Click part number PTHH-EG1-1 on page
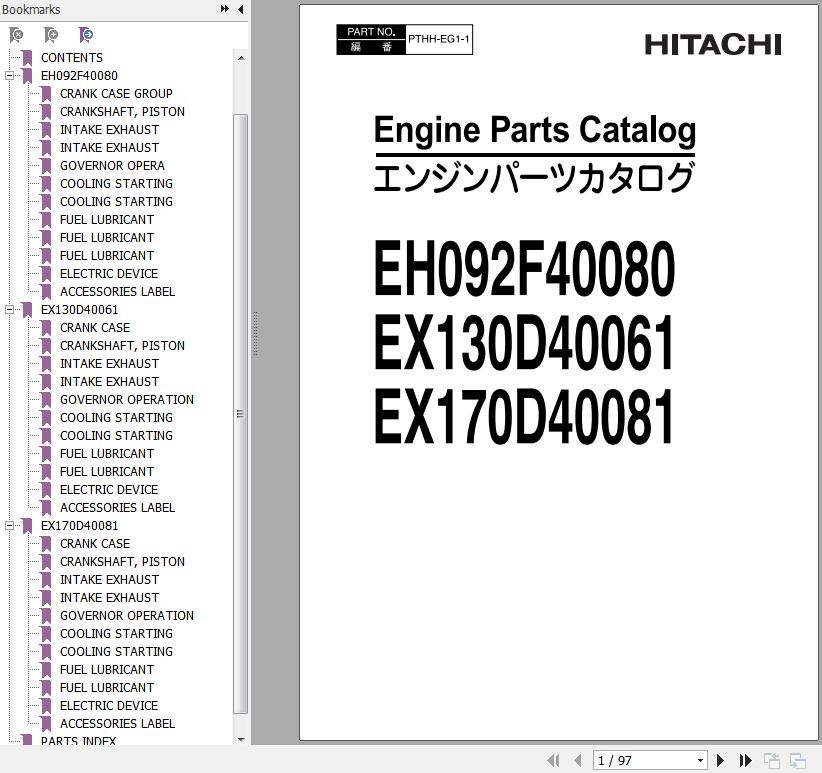 coord(439,39)
